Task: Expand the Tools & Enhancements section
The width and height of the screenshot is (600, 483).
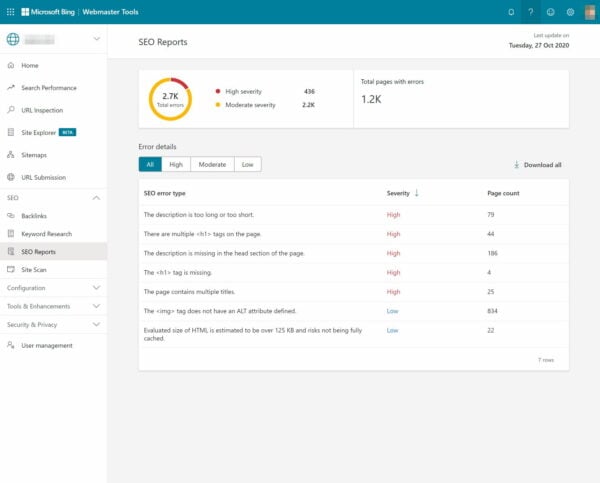Action: pos(96,306)
